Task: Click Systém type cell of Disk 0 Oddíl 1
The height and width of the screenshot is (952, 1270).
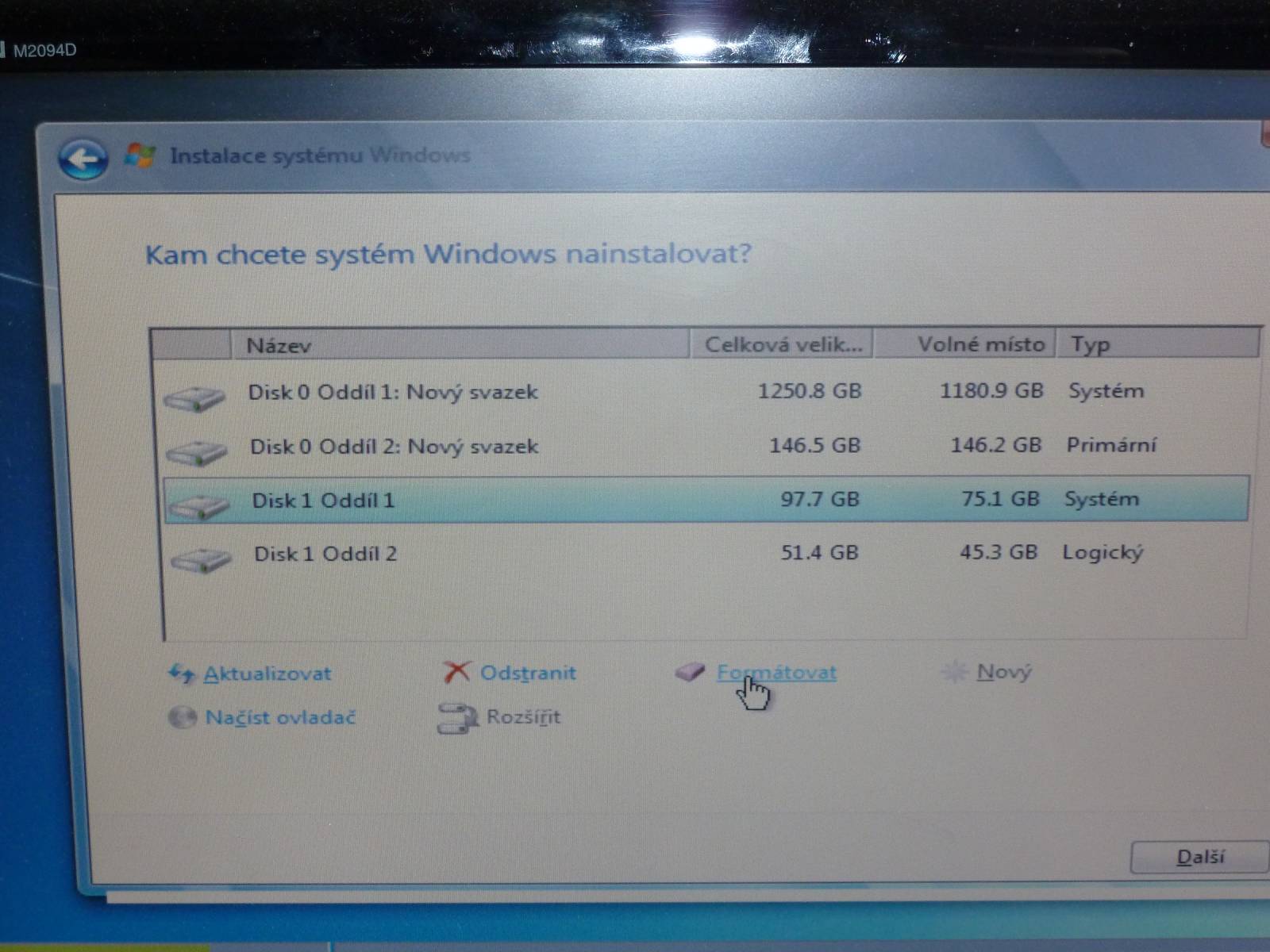Action: [1106, 390]
